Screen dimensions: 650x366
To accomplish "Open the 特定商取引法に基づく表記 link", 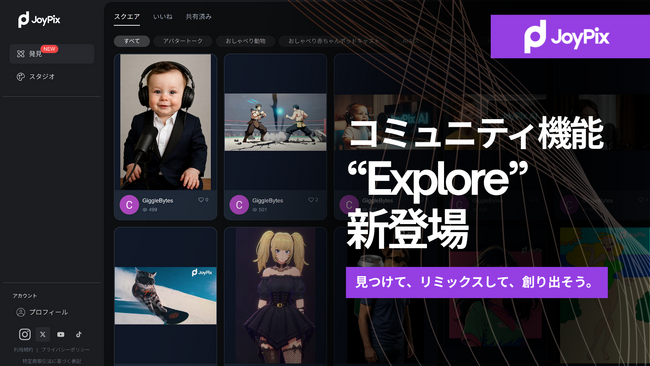I will click(52, 361).
